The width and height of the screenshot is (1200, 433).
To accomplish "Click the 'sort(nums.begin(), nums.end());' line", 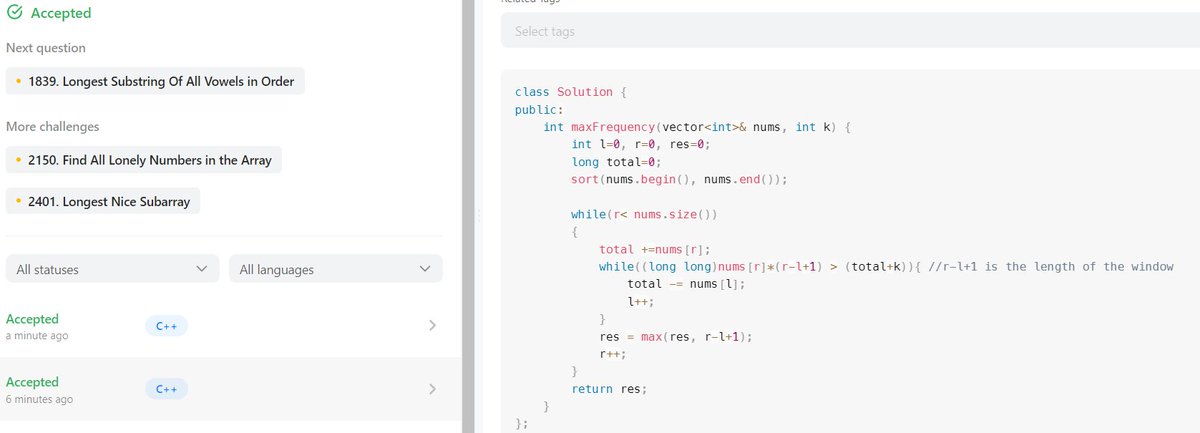I will [680, 179].
